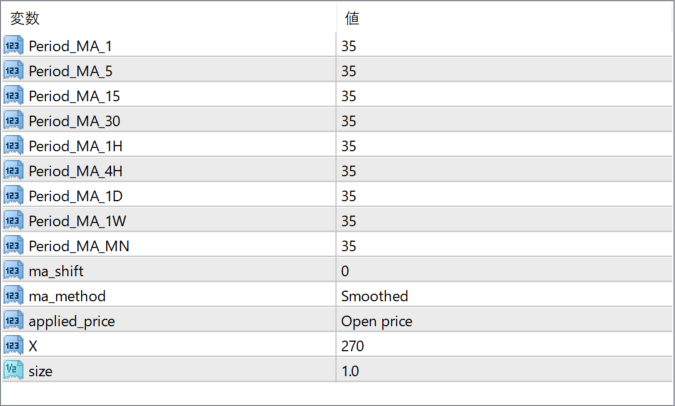Click the integer icon beside Period_MA_1

13,46
